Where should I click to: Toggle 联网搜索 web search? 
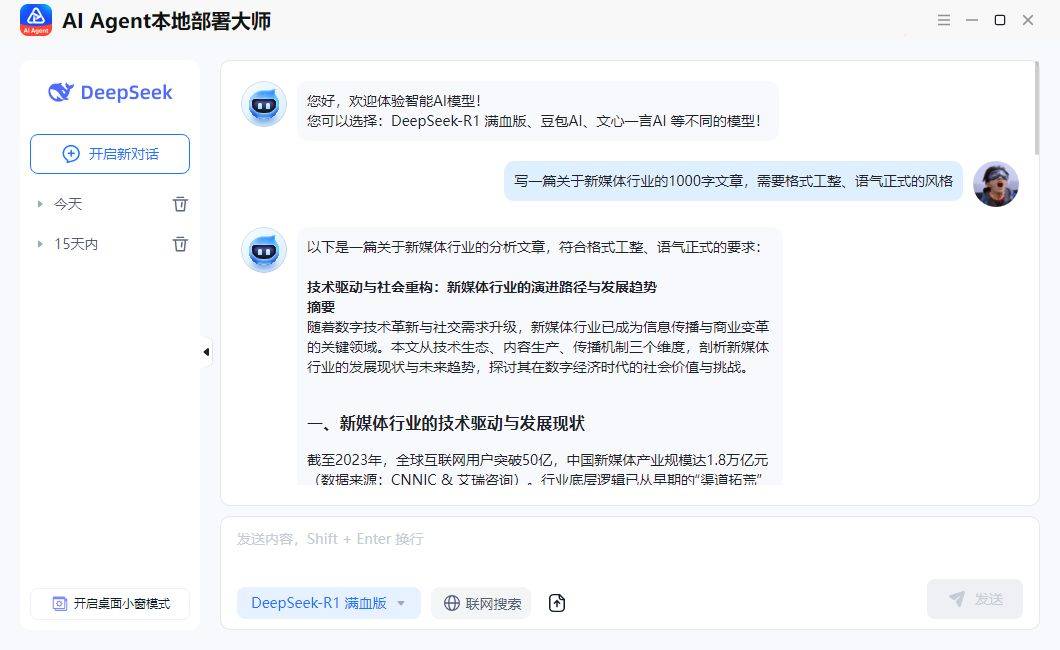click(481, 603)
